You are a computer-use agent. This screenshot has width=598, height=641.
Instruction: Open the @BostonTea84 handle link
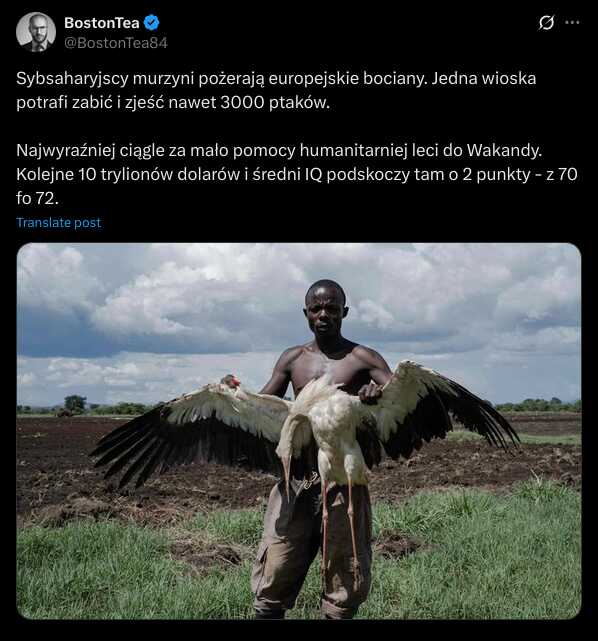[116, 43]
